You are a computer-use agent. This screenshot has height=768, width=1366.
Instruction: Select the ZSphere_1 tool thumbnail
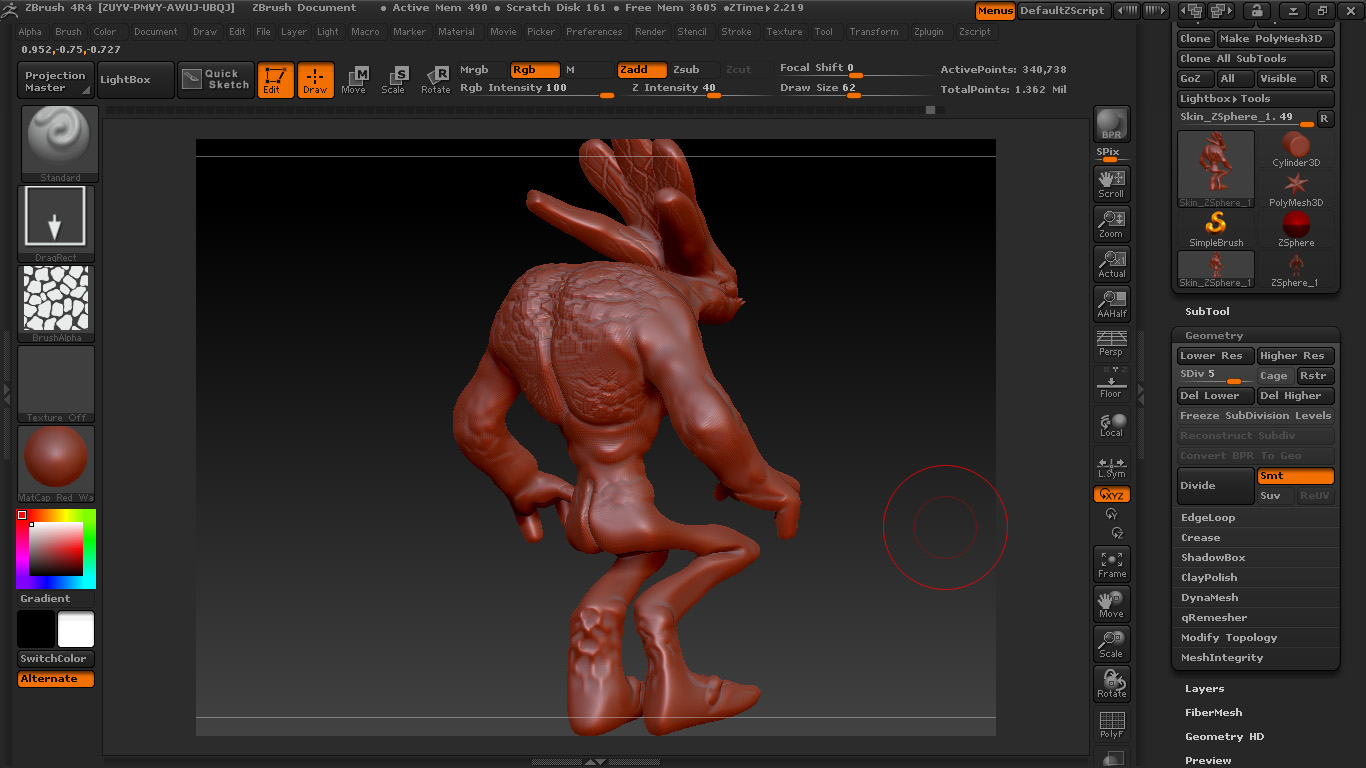coord(1296,269)
